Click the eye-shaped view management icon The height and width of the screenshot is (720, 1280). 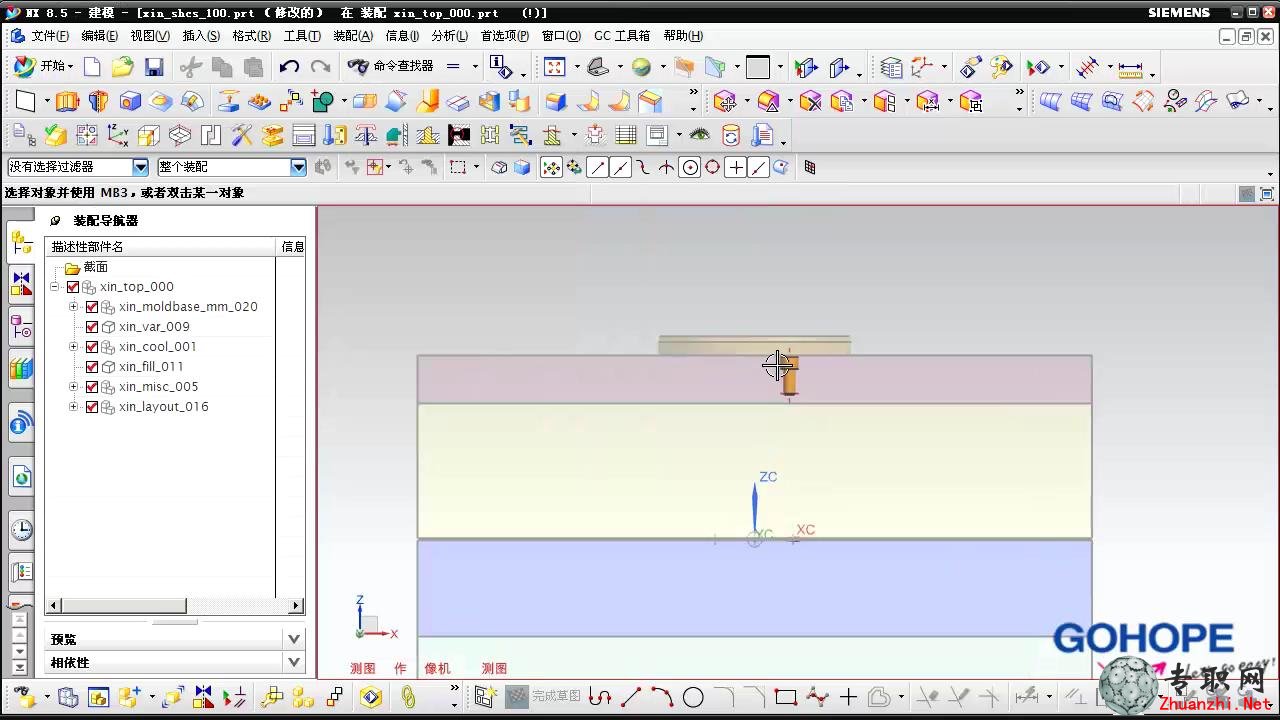(x=699, y=135)
